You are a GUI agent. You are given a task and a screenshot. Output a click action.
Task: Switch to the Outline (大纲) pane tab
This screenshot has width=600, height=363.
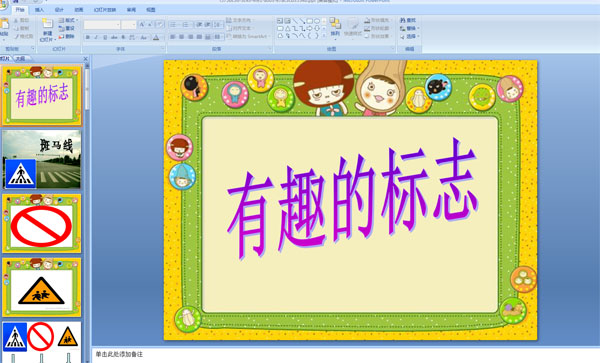(x=20, y=59)
